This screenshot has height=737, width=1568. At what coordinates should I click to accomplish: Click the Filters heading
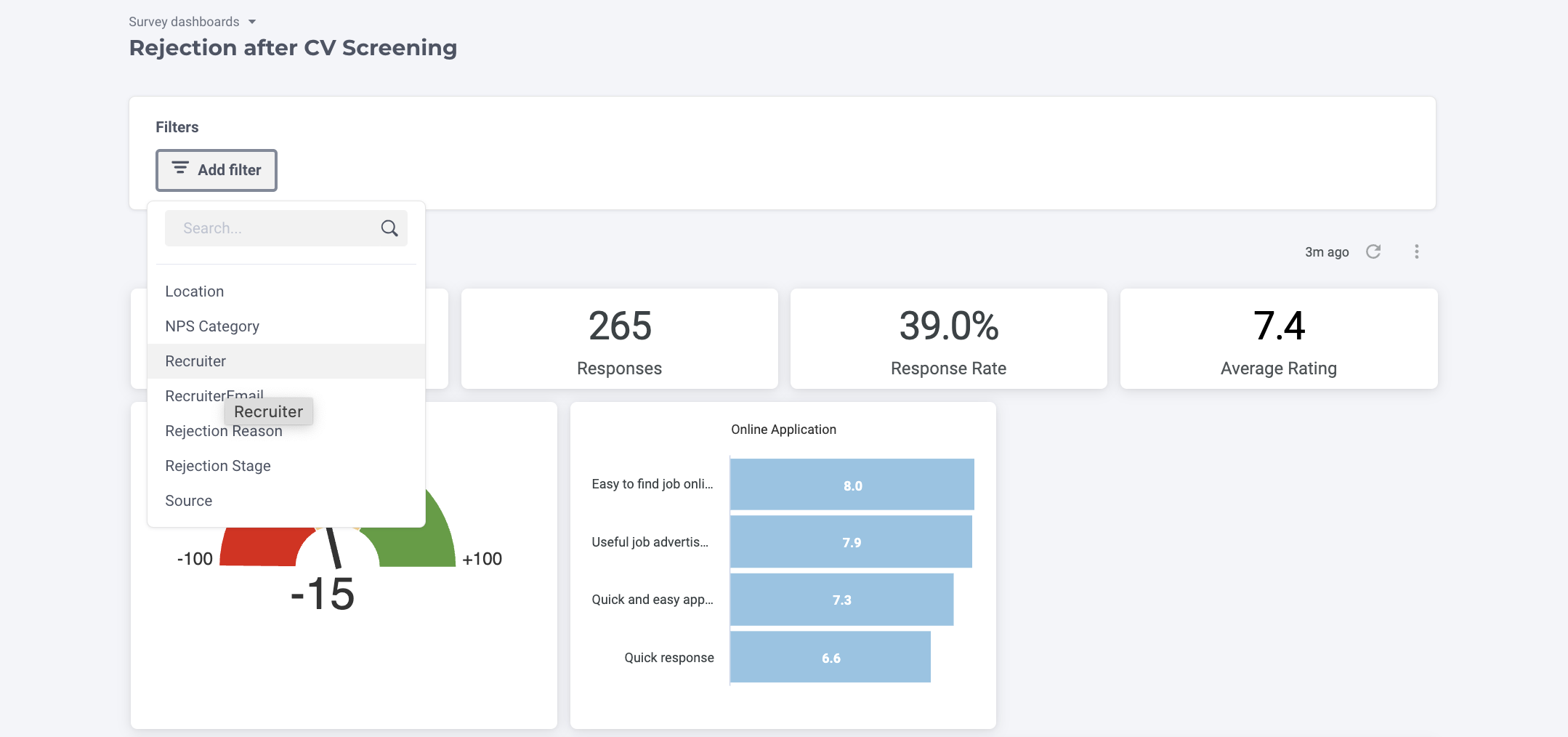point(177,127)
